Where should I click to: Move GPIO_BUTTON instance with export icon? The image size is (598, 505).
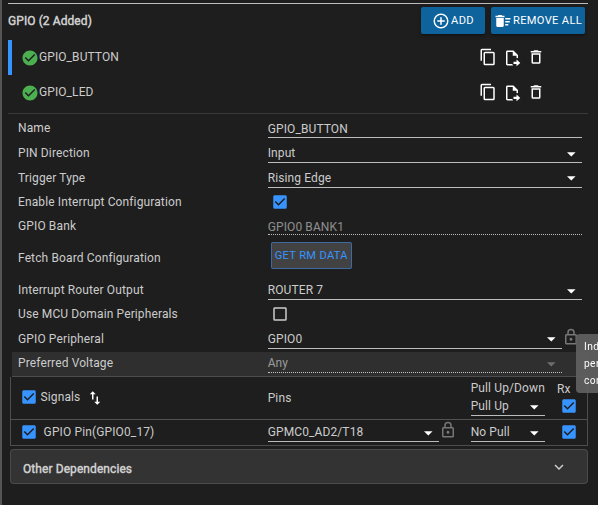coord(512,58)
